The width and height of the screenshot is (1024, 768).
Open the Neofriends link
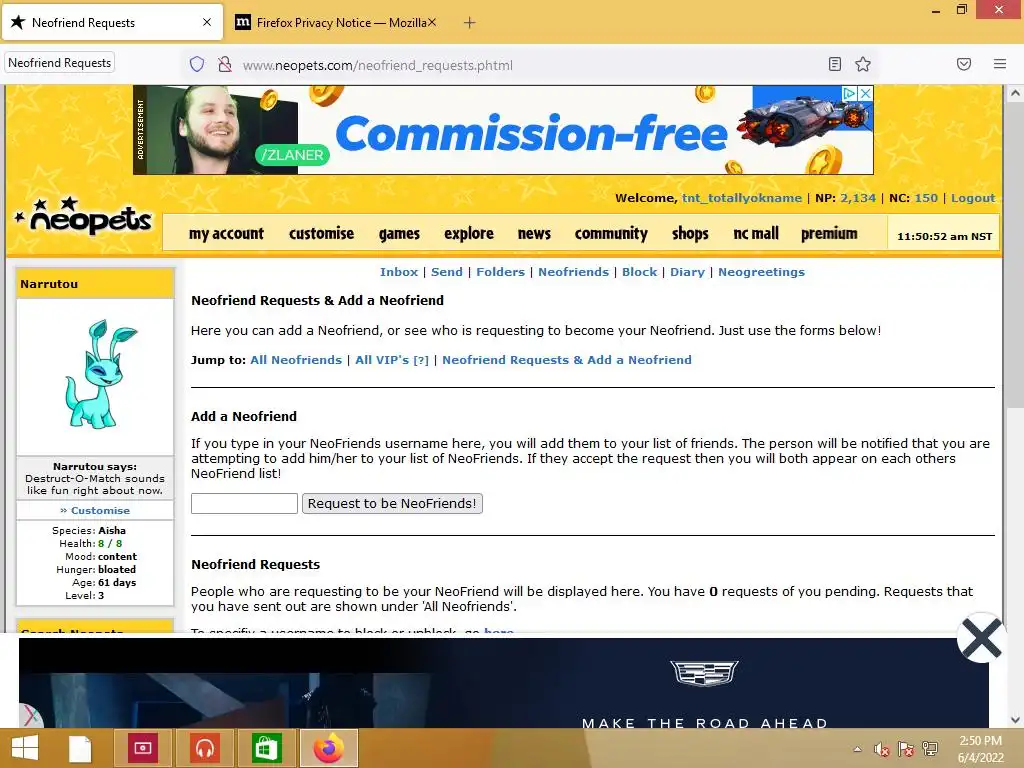coord(573,272)
